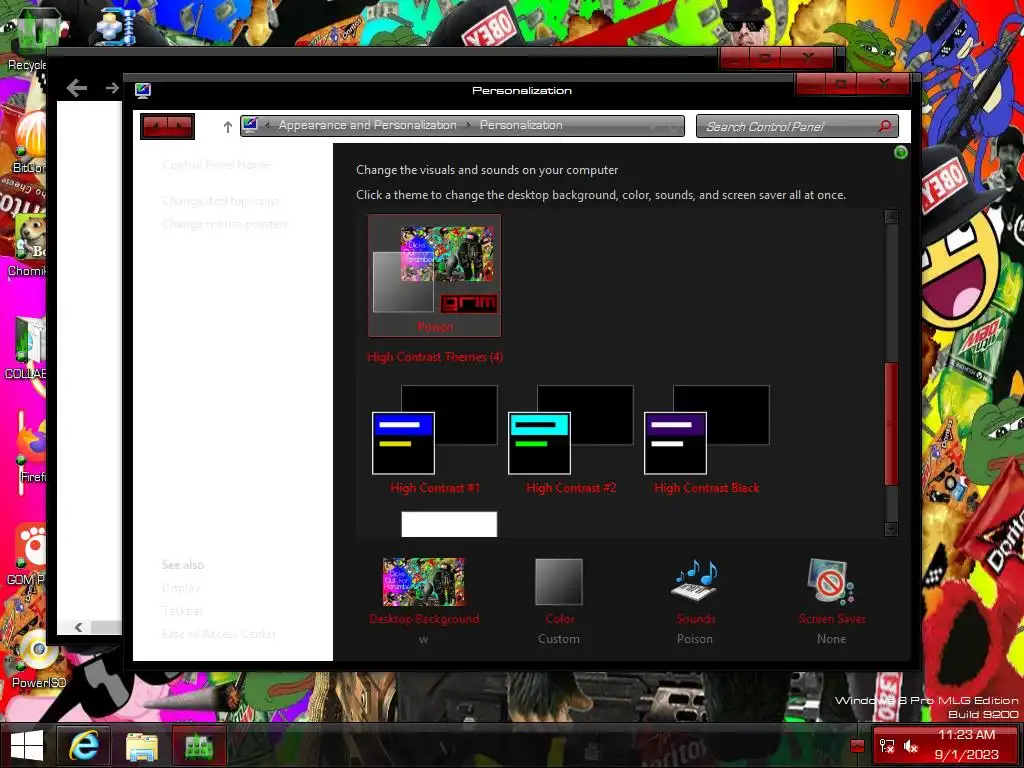Open the taskbar clock and date
1024x768 pixels.
[967, 744]
